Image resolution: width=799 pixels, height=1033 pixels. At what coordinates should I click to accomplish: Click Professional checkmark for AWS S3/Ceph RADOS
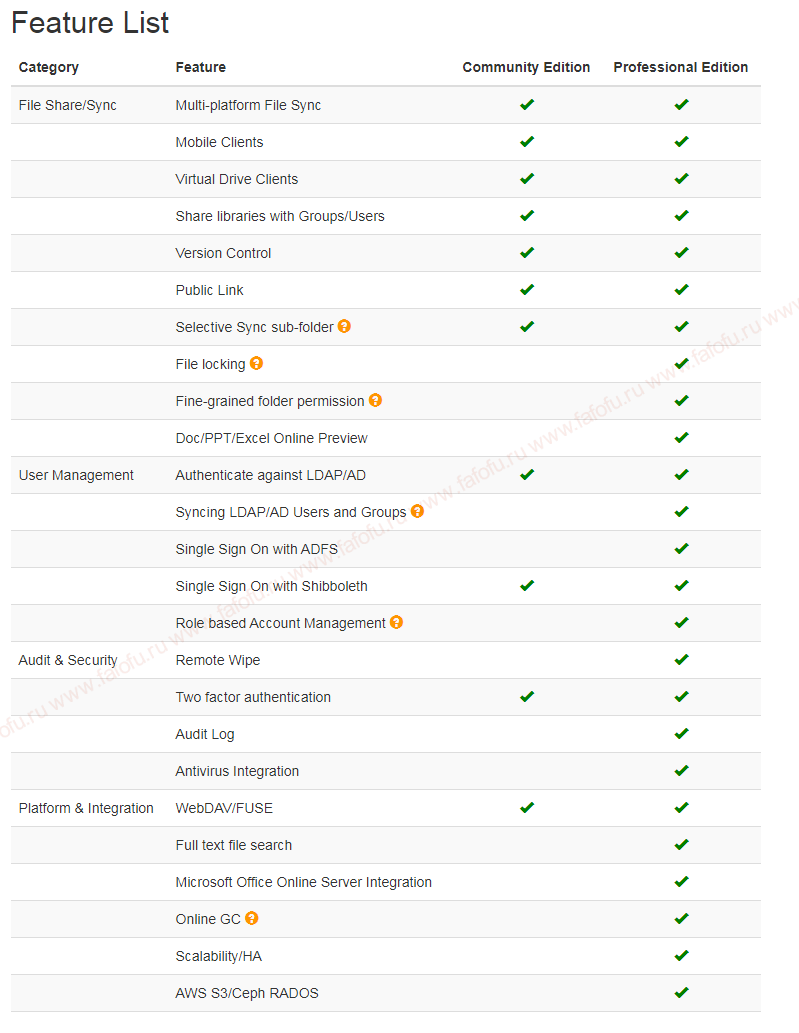point(682,992)
